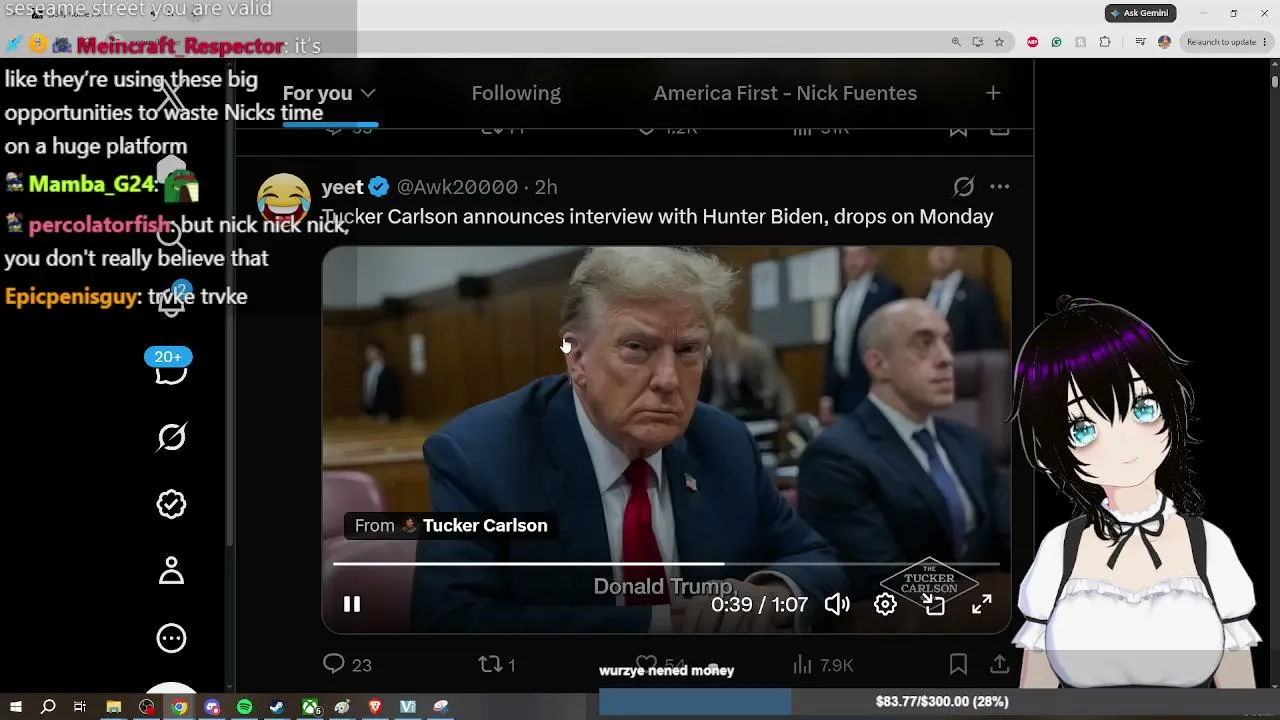The image size is (1280, 720).
Task: Switch to the Following tab
Action: [516, 93]
